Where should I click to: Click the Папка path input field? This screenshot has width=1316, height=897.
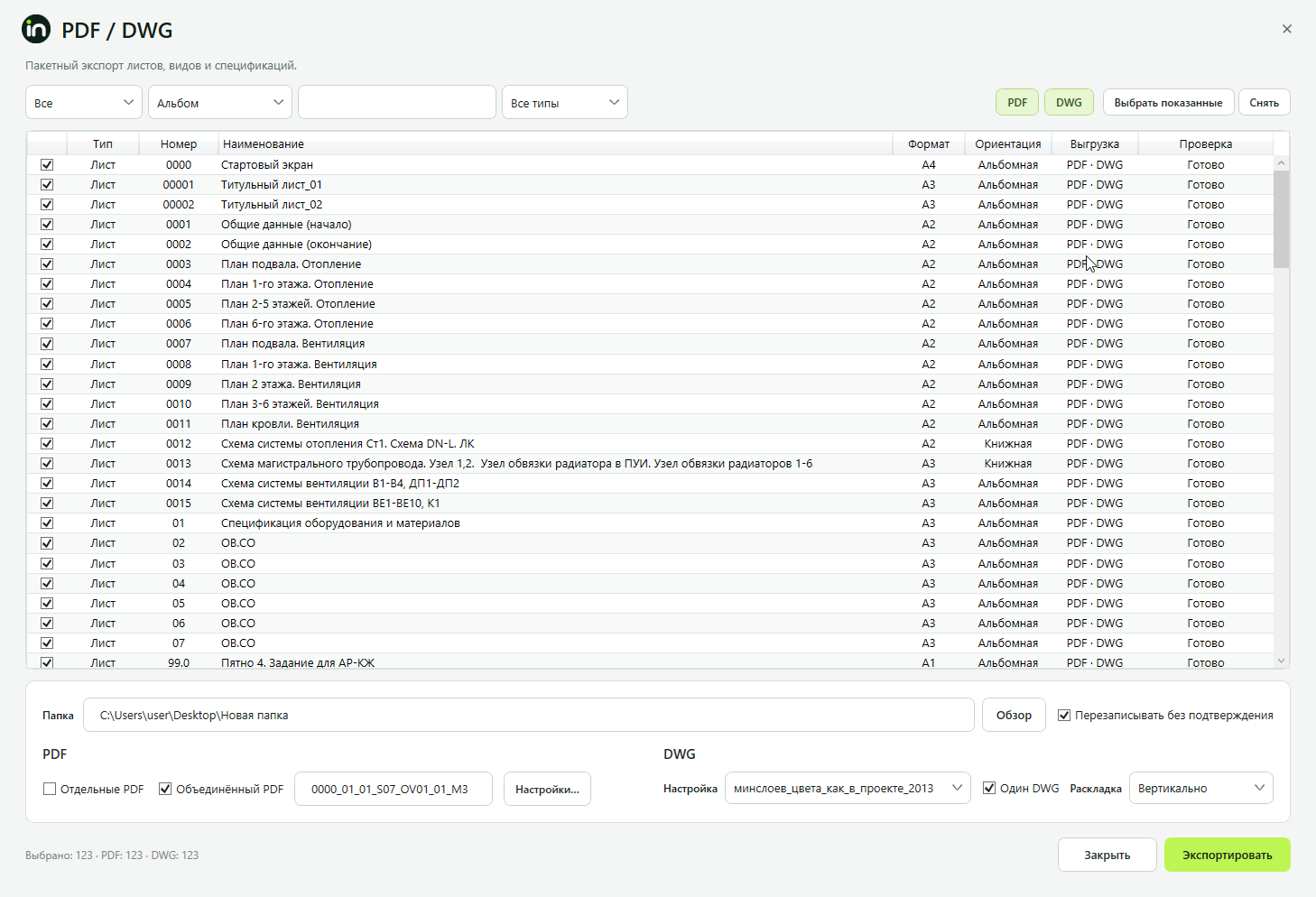coord(529,715)
